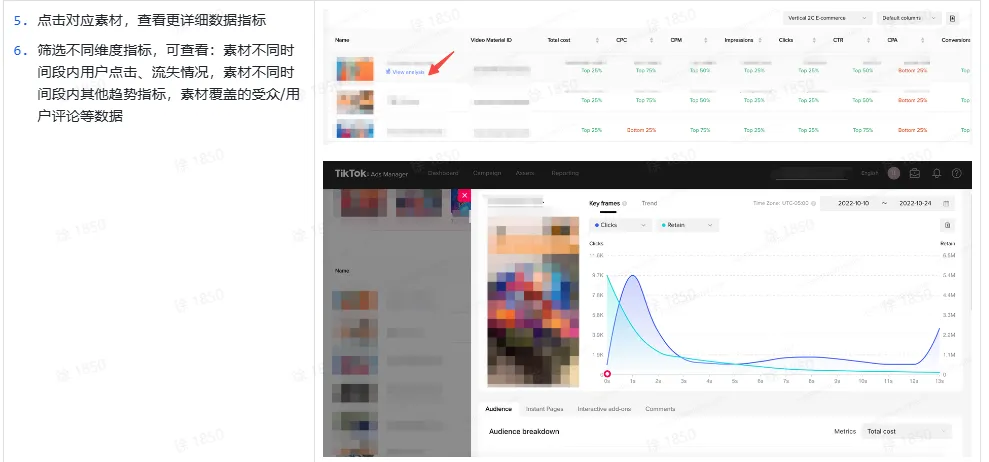The image size is (989, 462).
Task: Open the Default columns dropdown
Action: point(909,18)
